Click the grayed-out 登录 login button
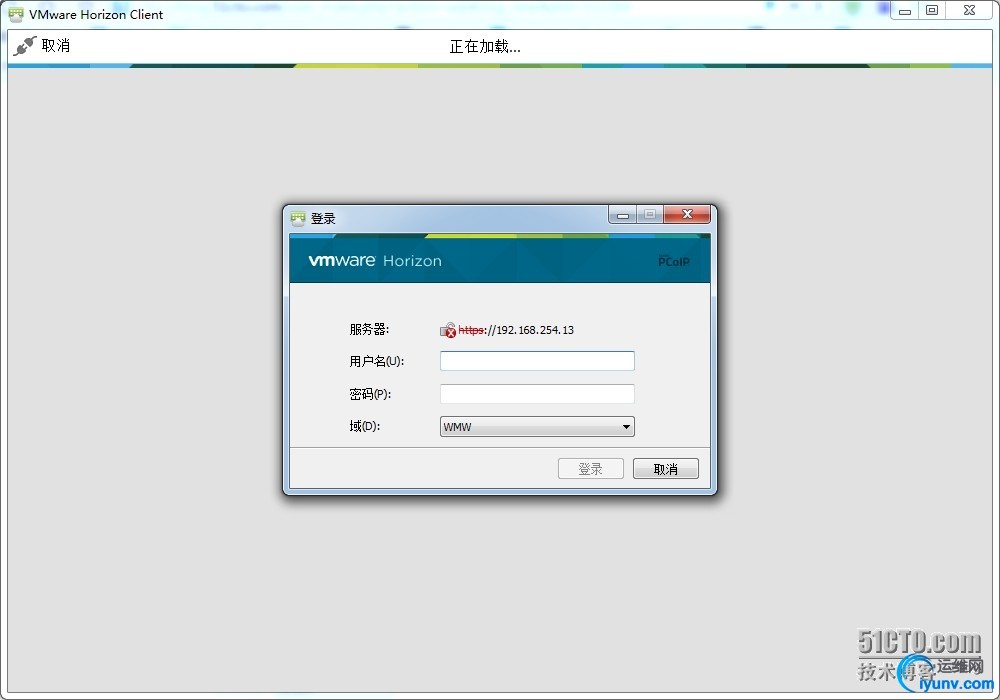Image resolution: width=1000 pixels, height=700 pixels. pos(591,469)
